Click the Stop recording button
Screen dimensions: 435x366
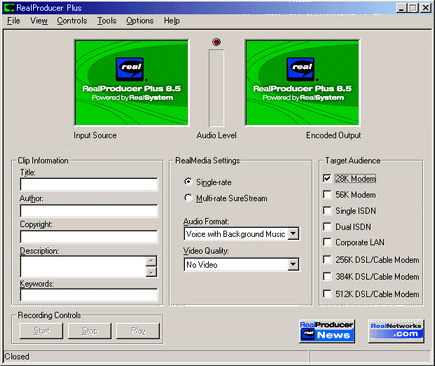[x=90, y=331]
